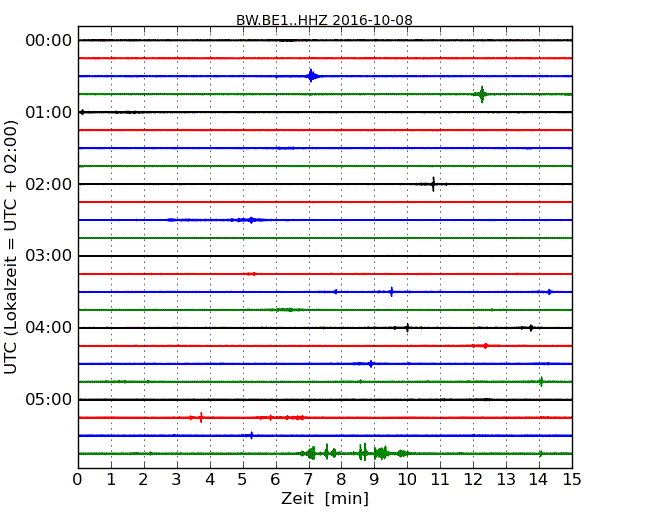Click the red event near minute 12.4
The width and height of the screenshot is (650, 520).
[485, 346]
